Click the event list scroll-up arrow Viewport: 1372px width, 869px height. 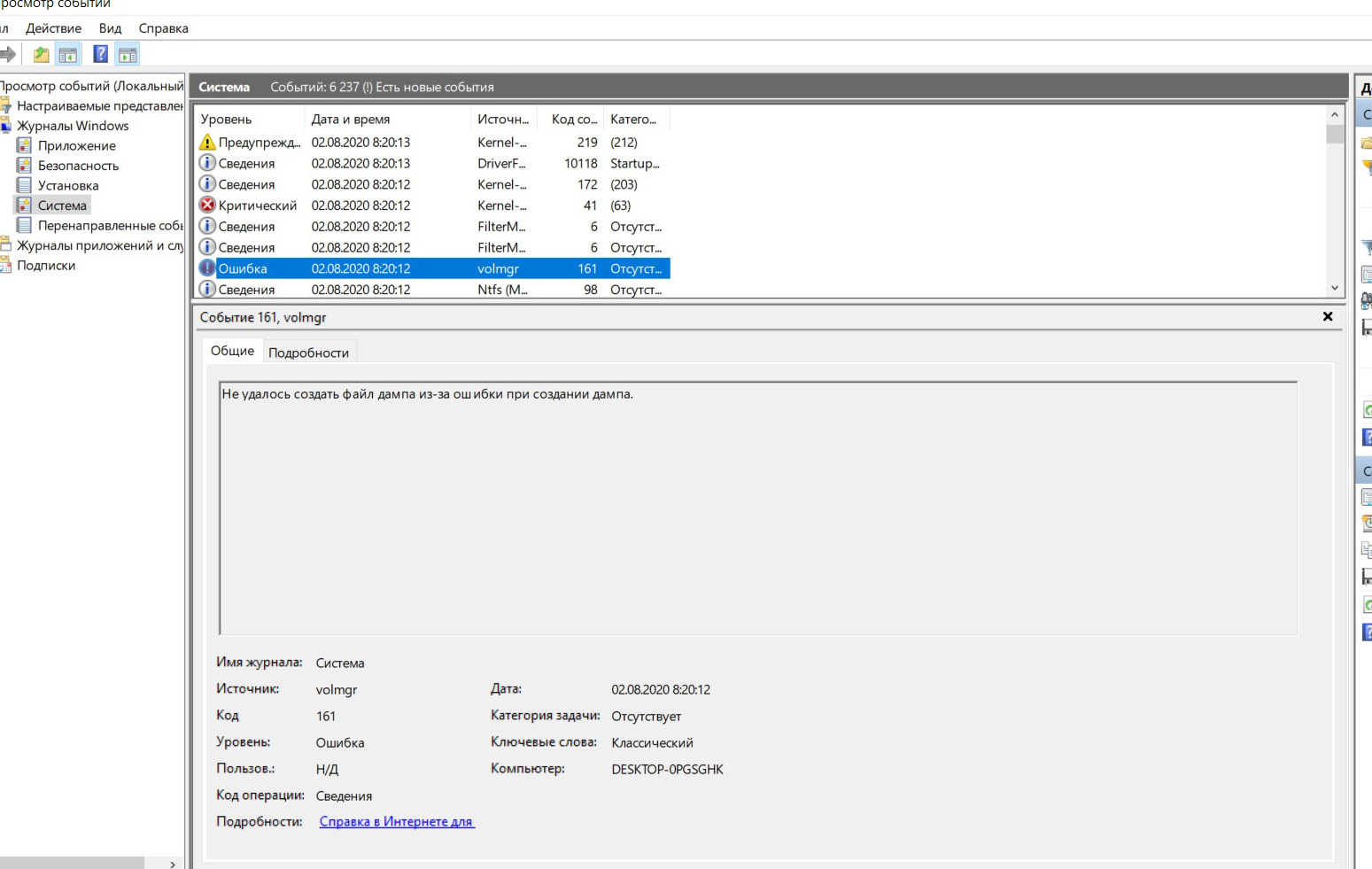(x=1335, y=114)
